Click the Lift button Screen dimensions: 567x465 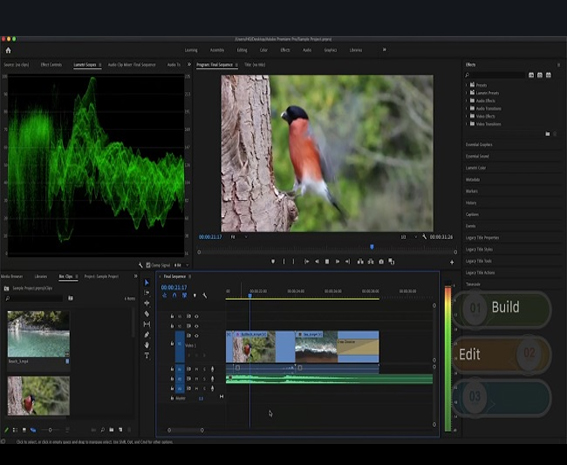360,261
